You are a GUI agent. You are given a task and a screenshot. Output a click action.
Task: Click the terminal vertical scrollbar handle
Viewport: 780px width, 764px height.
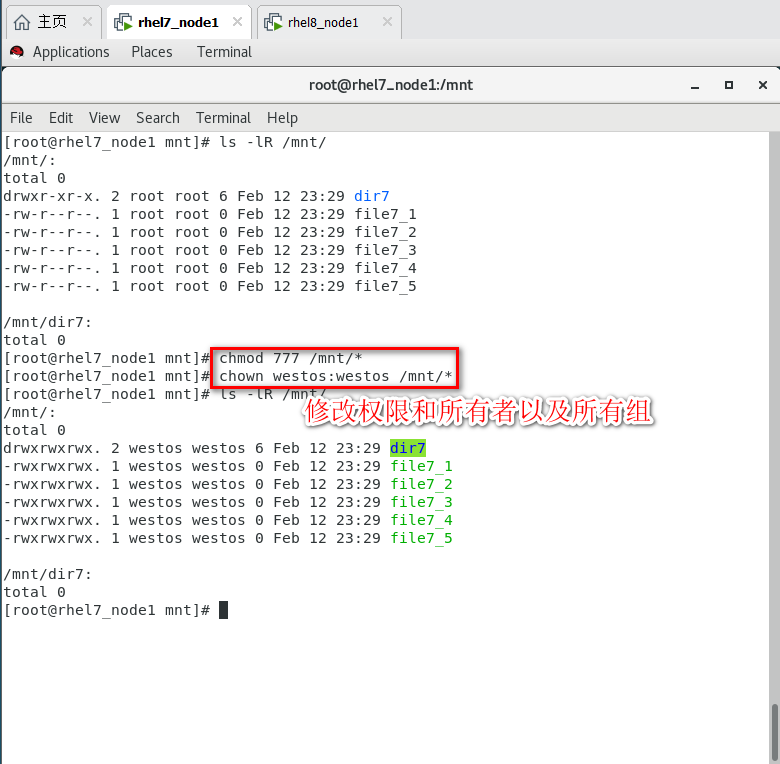pos(775,733)
